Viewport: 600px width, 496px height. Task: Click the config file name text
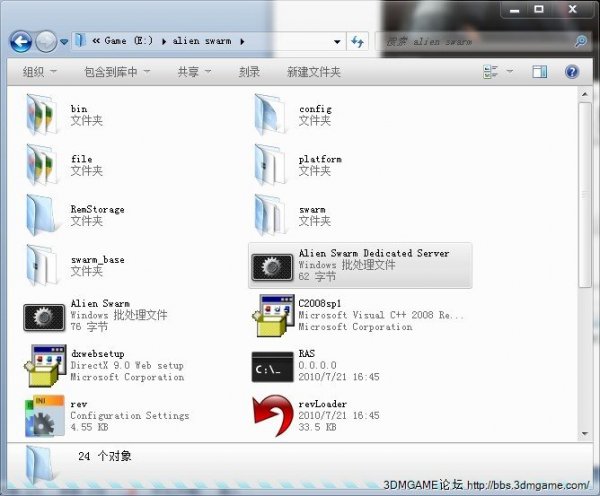click(x=315, y=109)
